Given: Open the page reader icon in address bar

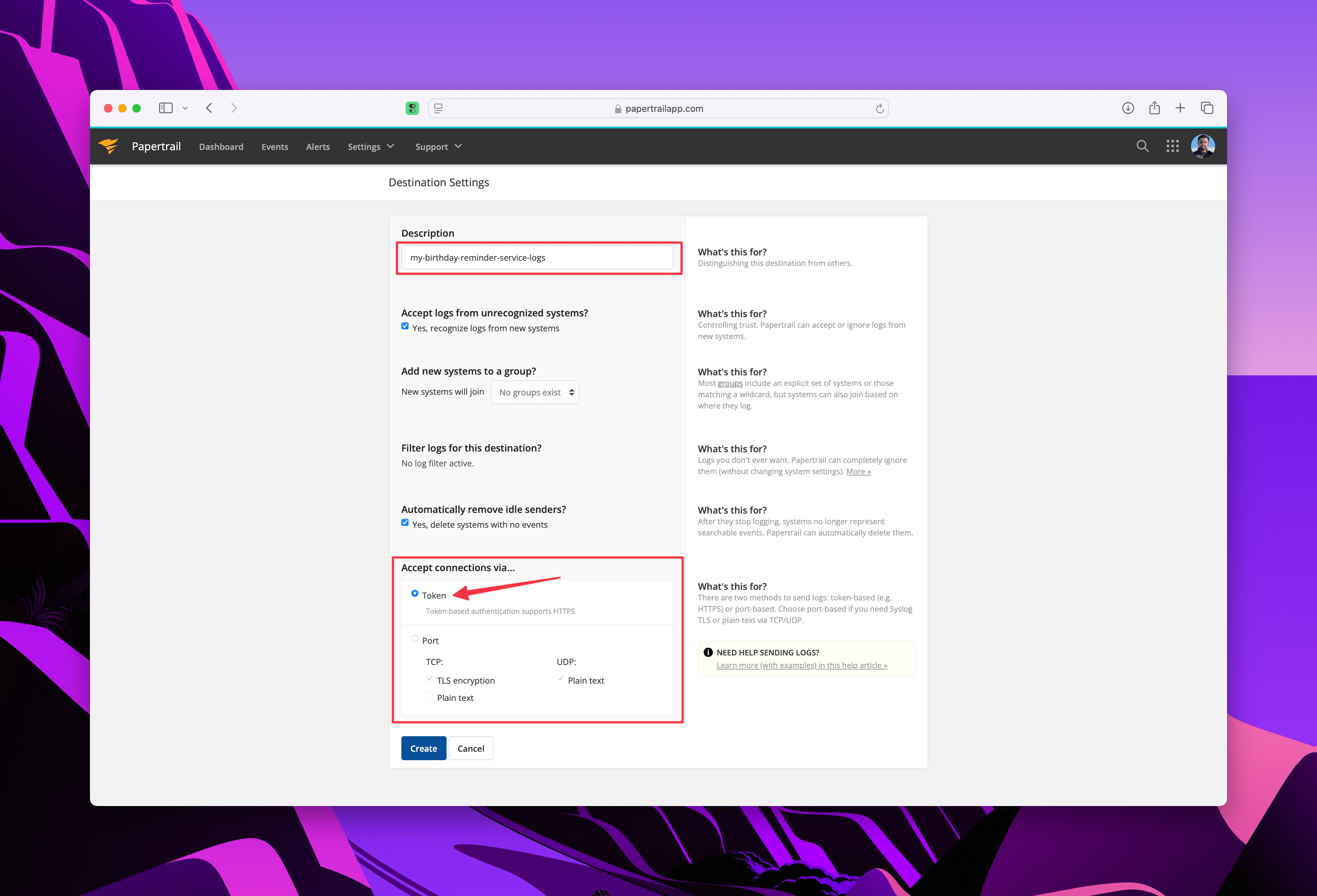Looking at the screenshot, I should (x=438, y=108).
